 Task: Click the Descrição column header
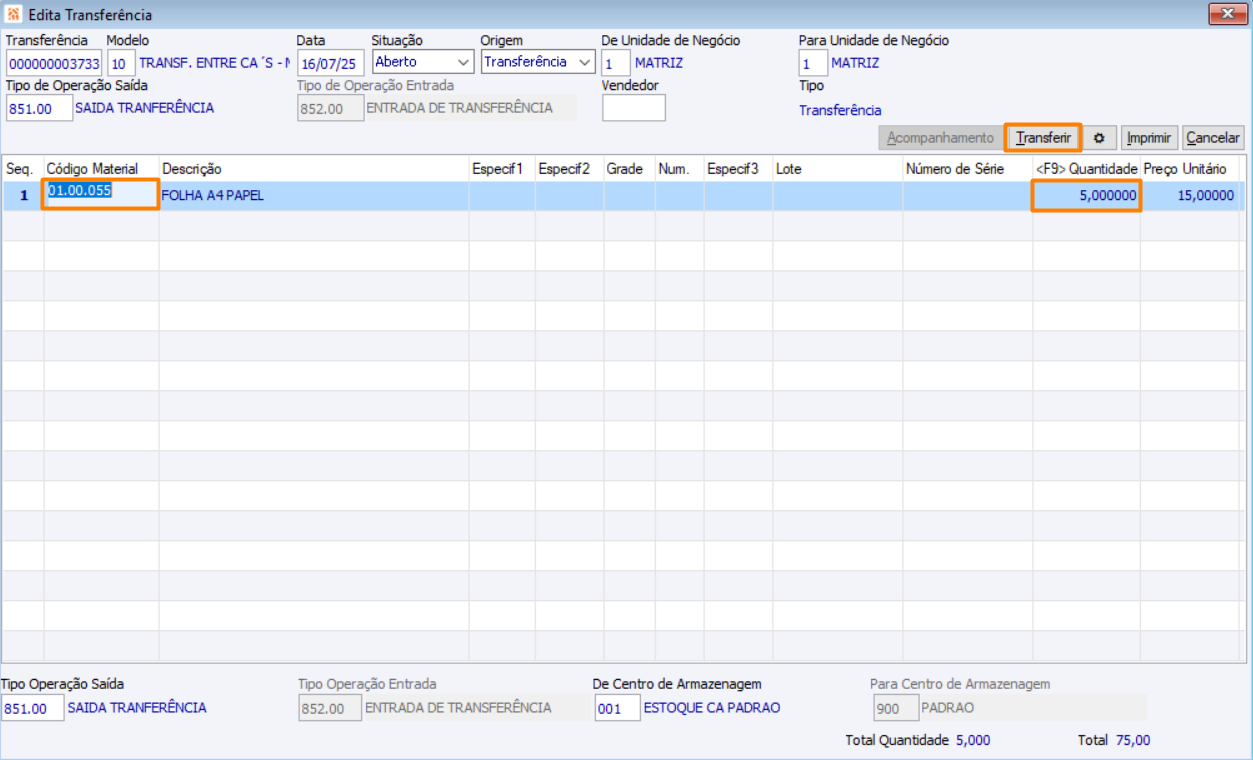[313, 169]
